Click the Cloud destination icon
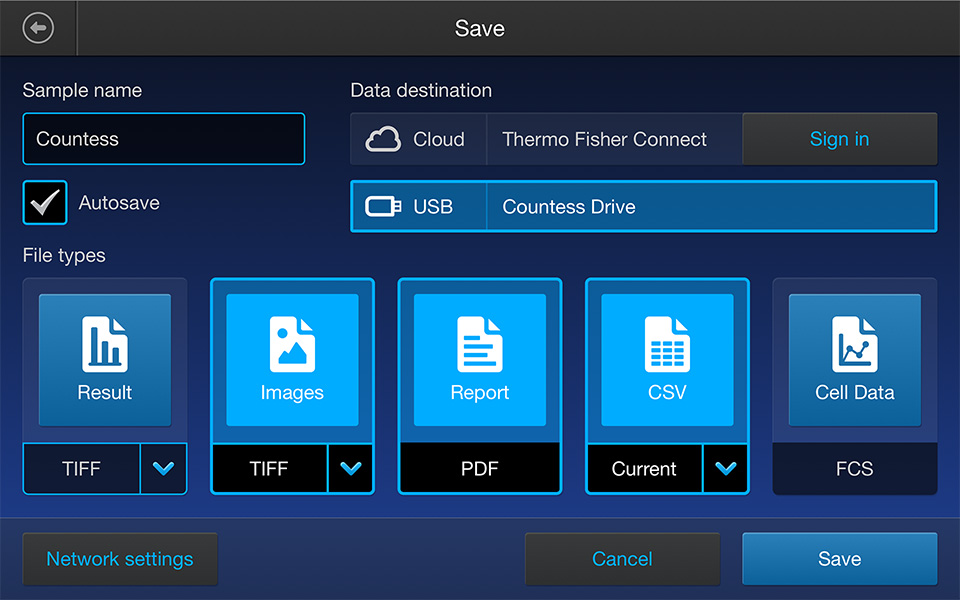 (383, 139)
